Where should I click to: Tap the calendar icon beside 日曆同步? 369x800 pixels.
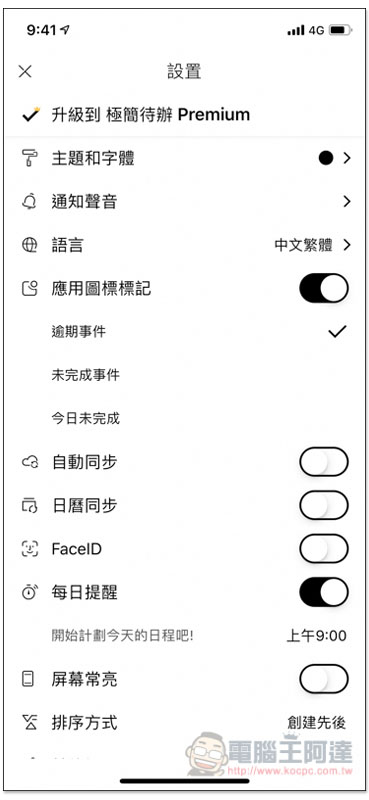click(29, 506)
